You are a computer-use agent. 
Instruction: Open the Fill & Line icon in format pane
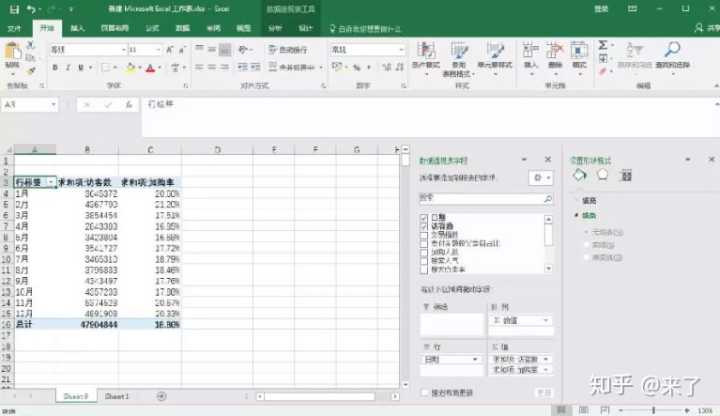578,175
